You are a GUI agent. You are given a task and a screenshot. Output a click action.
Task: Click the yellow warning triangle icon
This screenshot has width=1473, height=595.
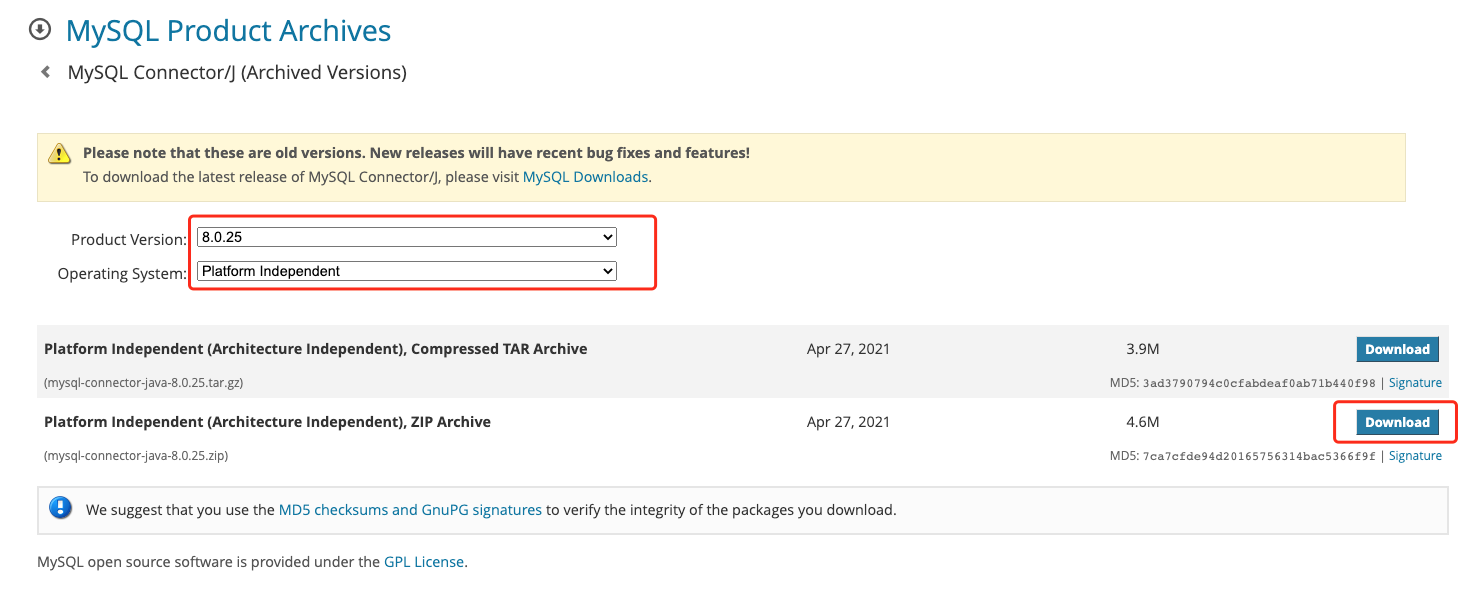click(x=60, y=154)
